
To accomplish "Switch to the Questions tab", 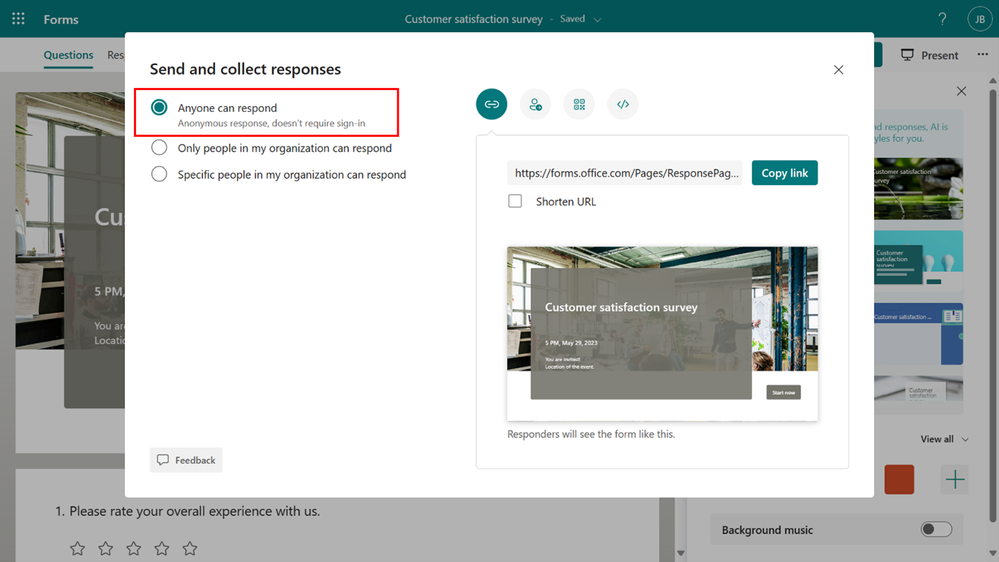I will [68, 55].
